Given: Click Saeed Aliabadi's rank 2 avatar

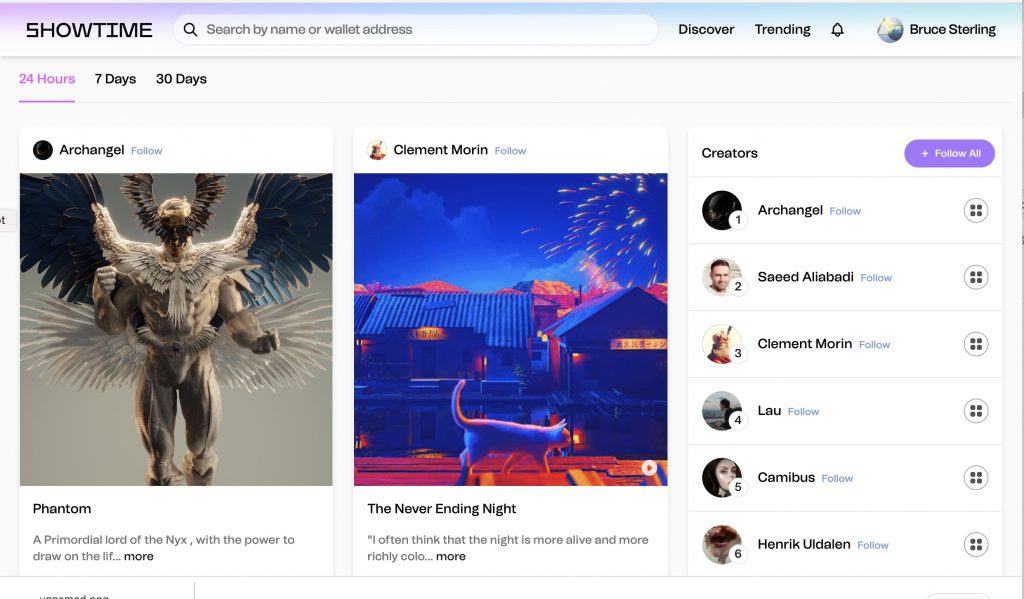Looking at the screenshot, I should coord(722,277).
